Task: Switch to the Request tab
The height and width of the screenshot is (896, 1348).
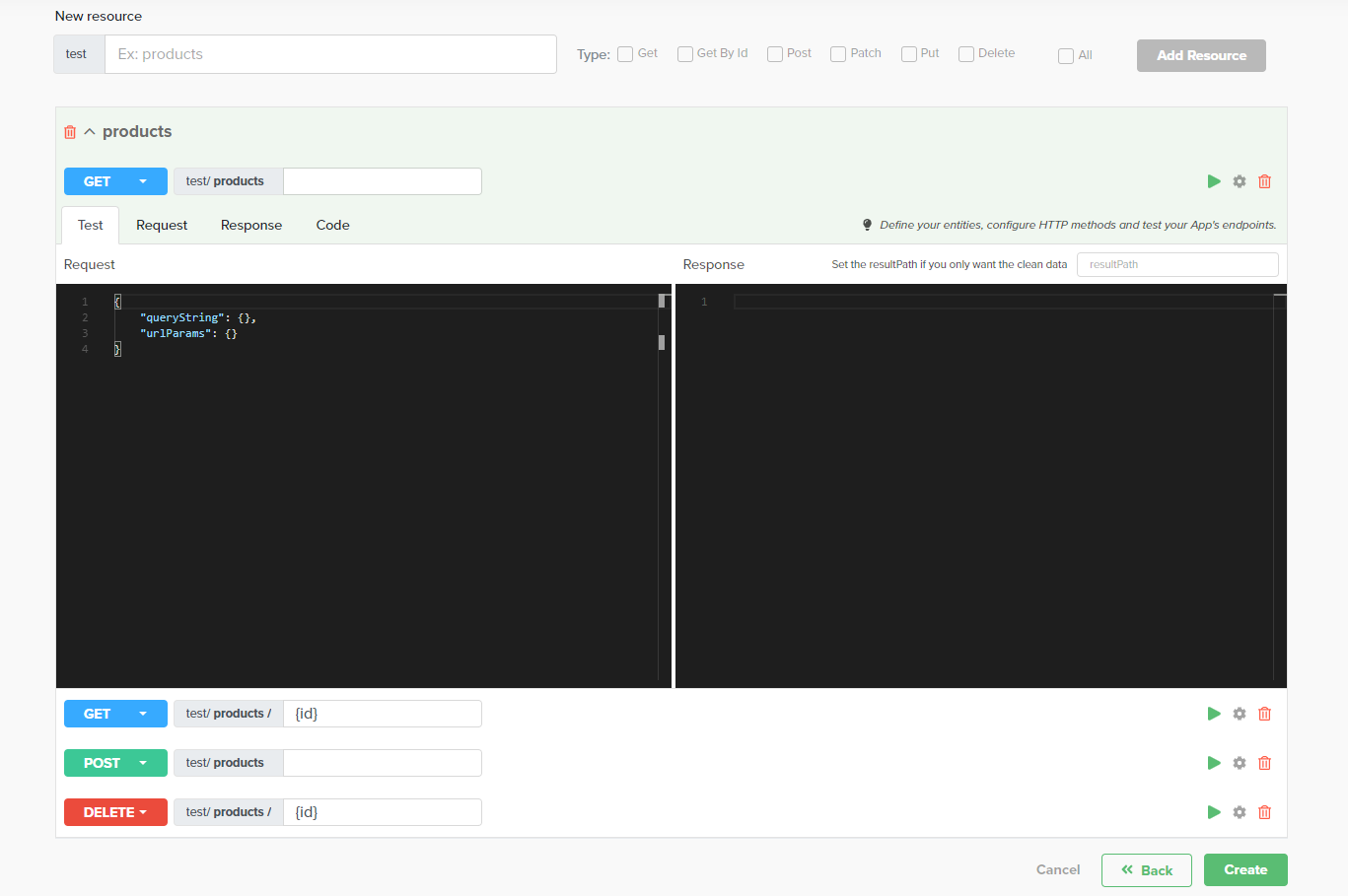Action: tap(162, 225)
